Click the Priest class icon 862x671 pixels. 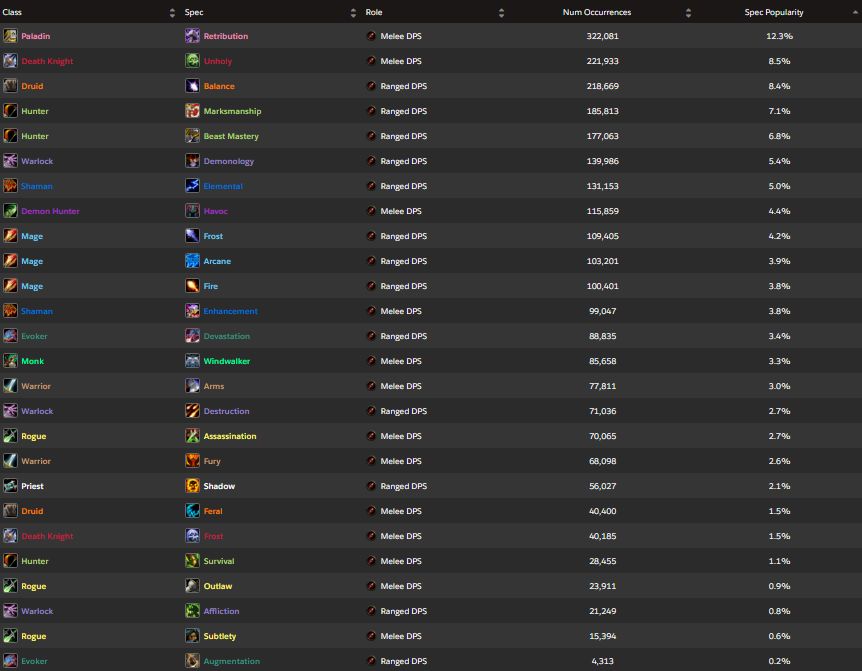pyautogui.click(x=10, y=486)
